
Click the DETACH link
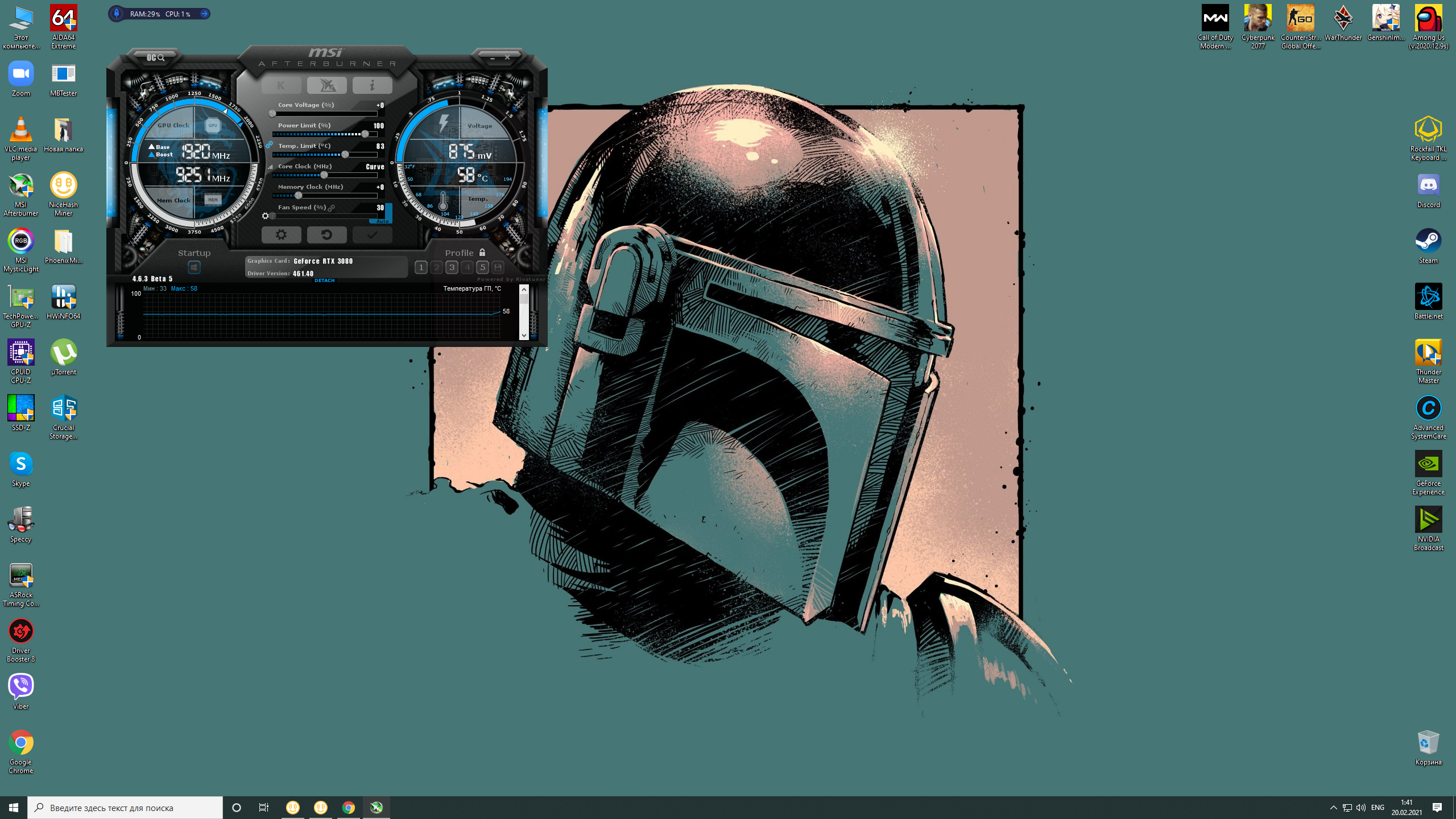pyautogui.click(x=324, y=280)
